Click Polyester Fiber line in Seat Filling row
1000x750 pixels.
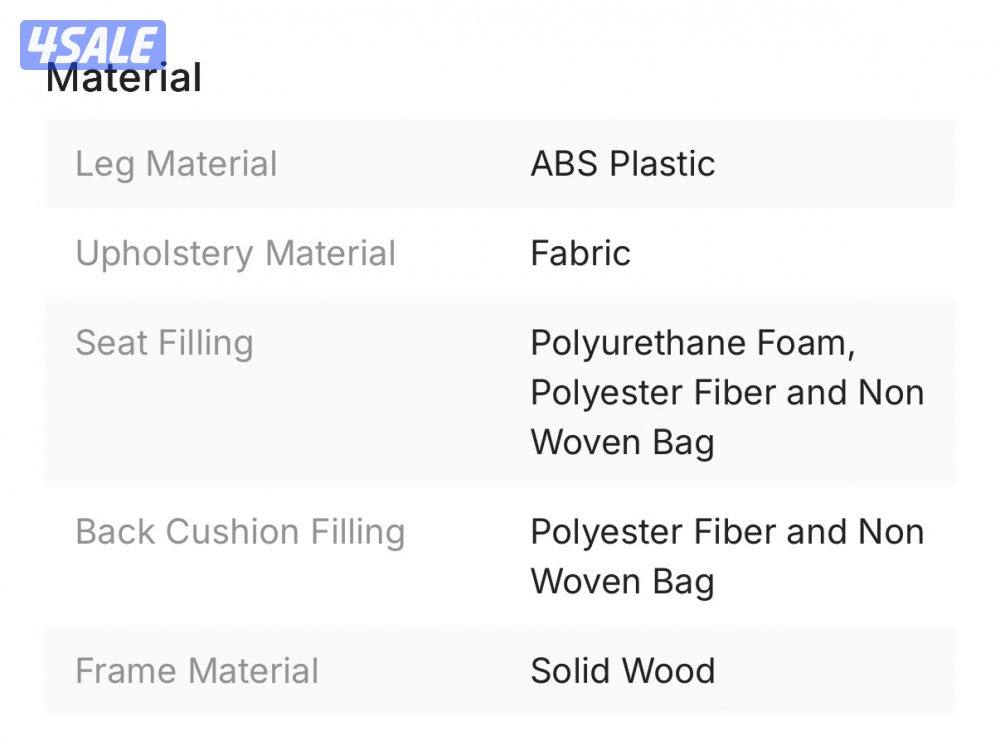[x=727, y=392]
